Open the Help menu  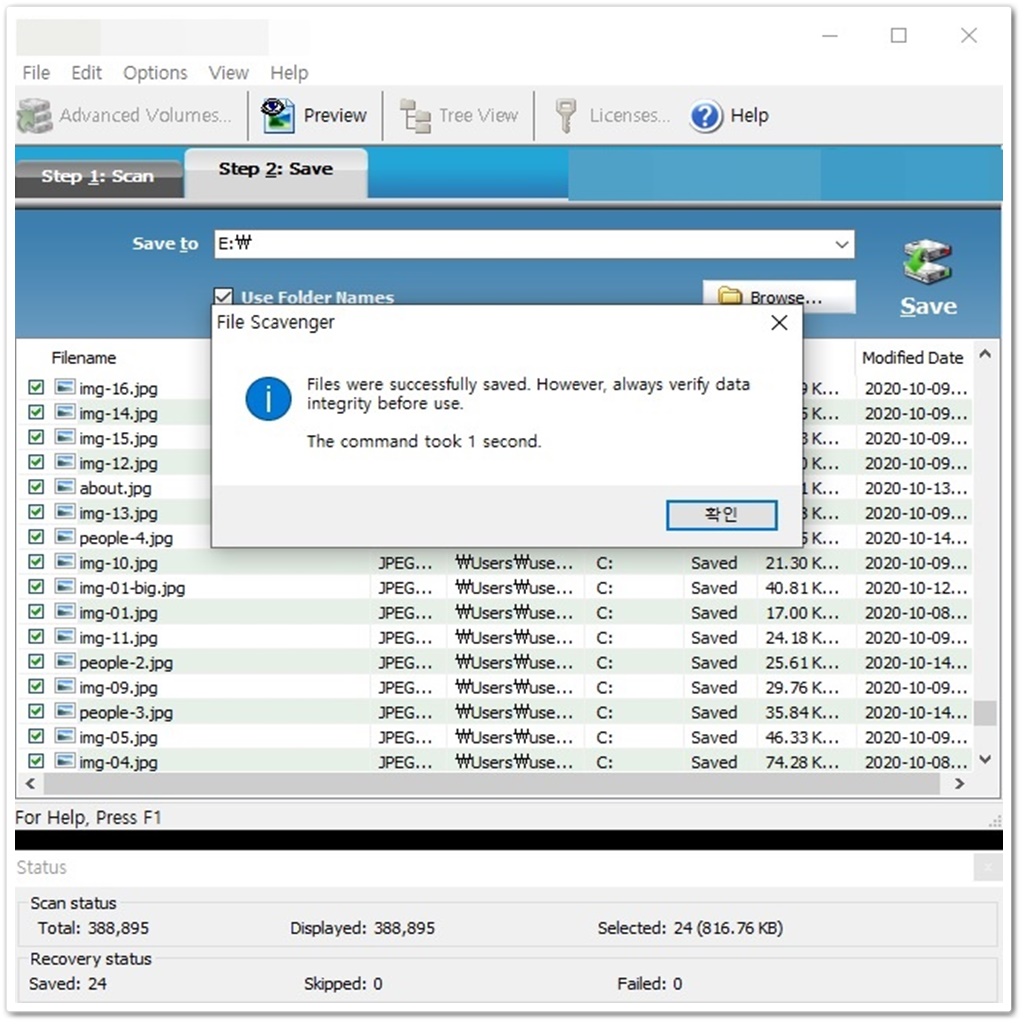click(289, 72)
